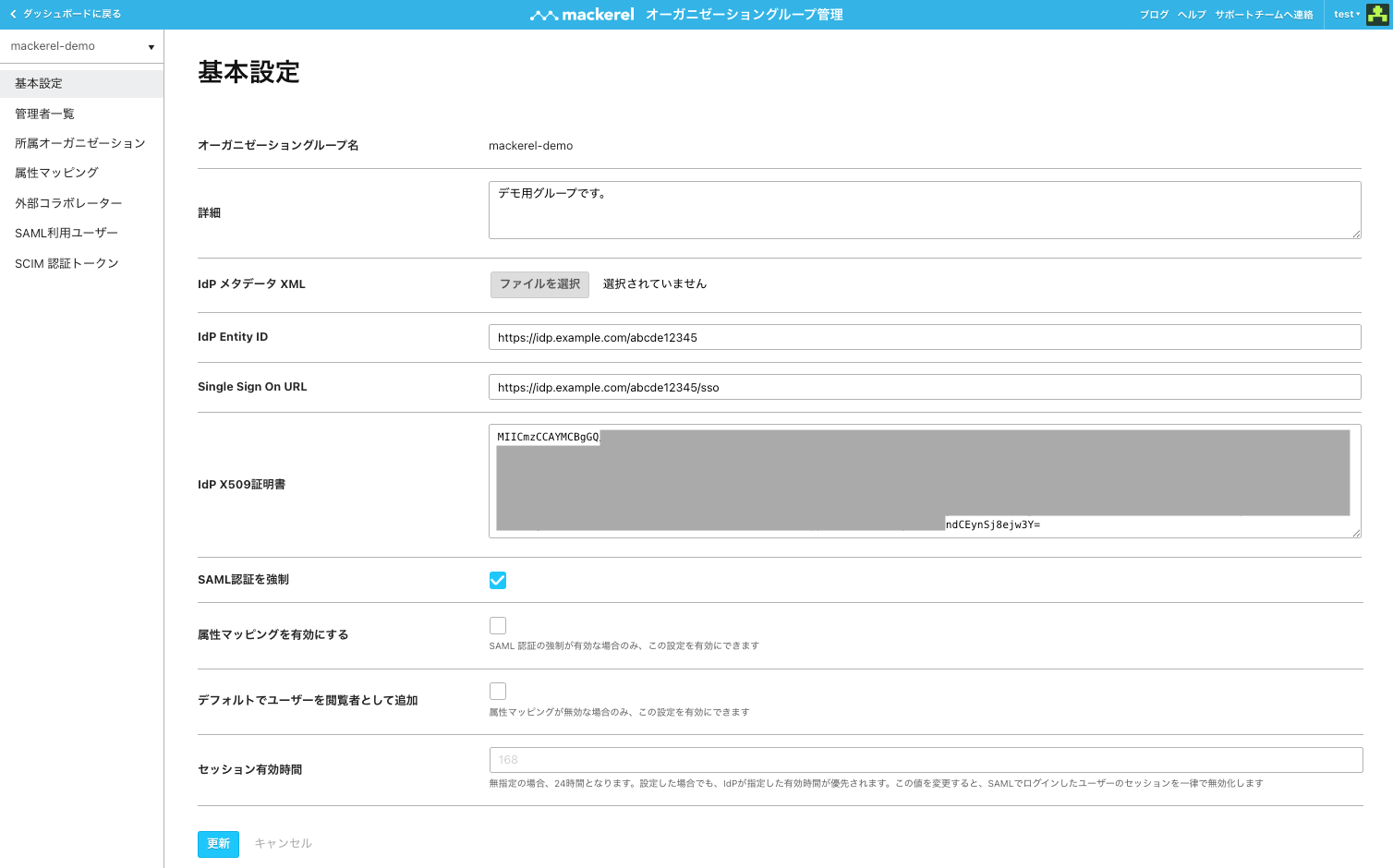Open the ブログ link
This screenshot has width=1393, height=868.
click(1154, 15)
